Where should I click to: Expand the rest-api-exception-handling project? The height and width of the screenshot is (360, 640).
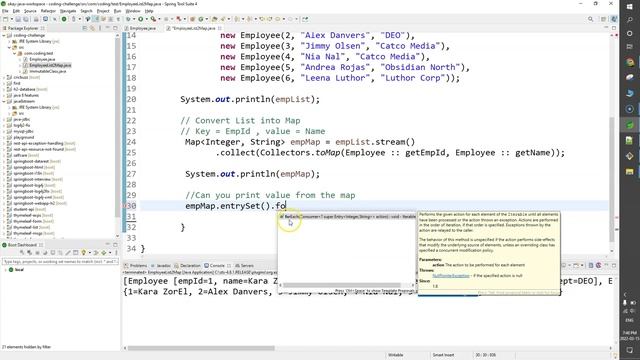coord(4,143)
